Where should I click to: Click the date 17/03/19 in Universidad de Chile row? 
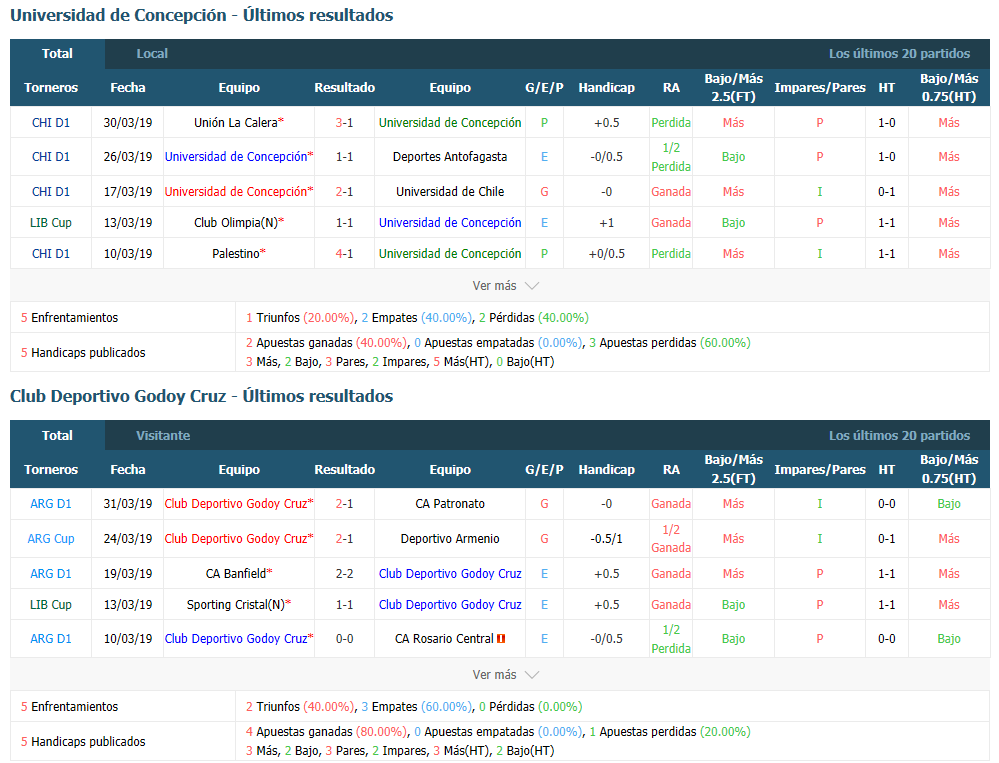pyautogui.click(x=128, y=191)
